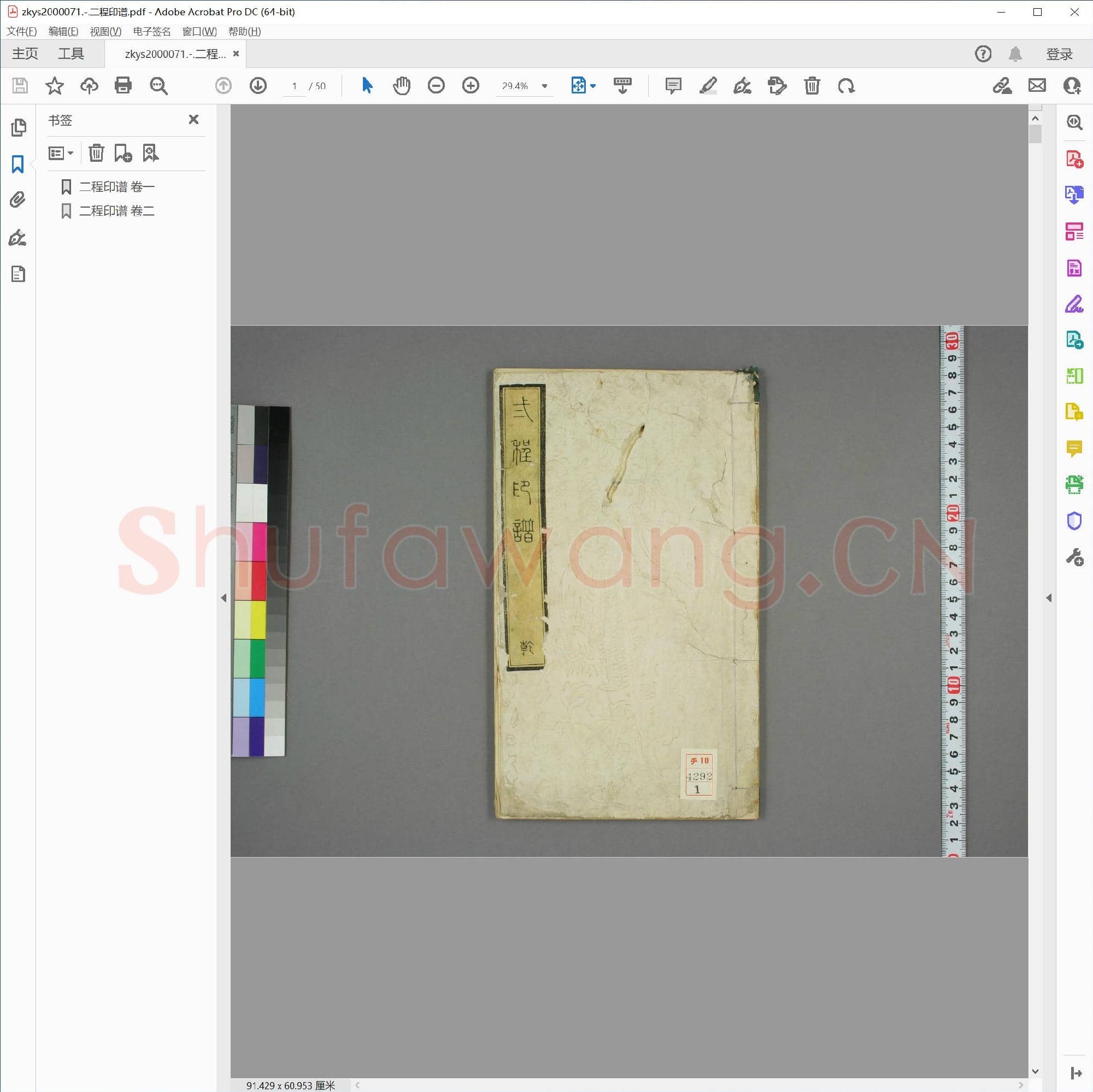Collapse the right tools pane arrow
This screenshot has width=1093, height=1092.
(x=1048, y=598)
